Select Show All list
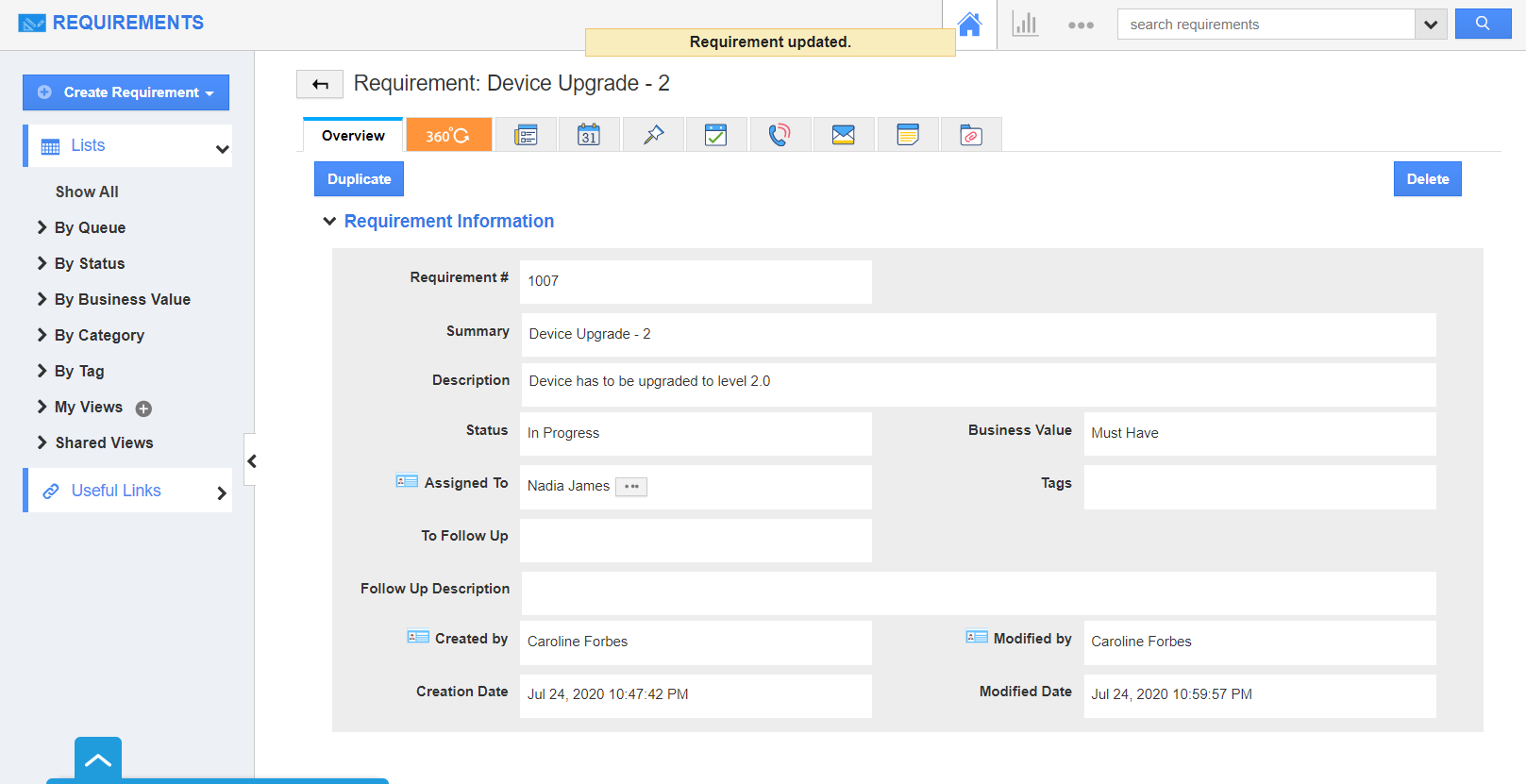 (87, 192)
